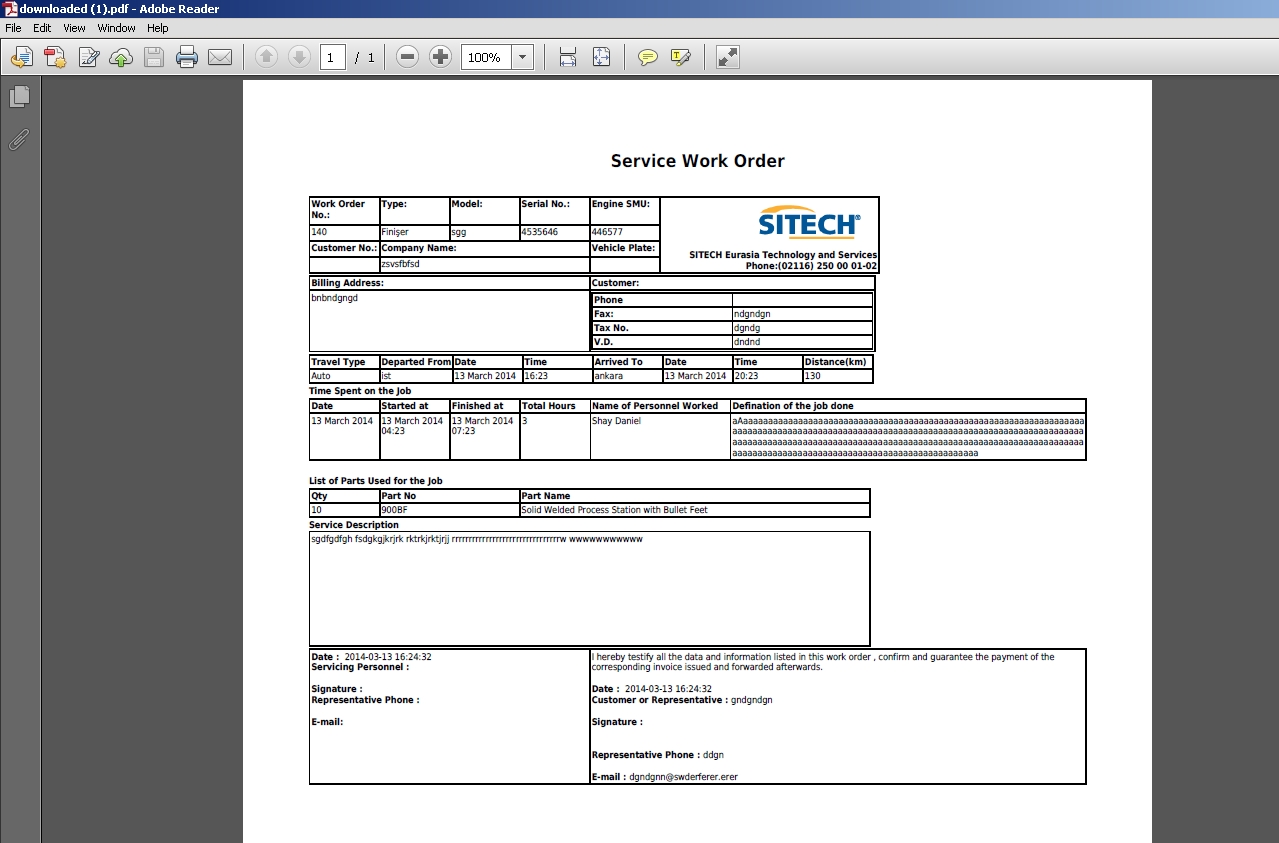
Task: Click finished at 13 March 2014 07:23
Action: click(x=482, y=426)
